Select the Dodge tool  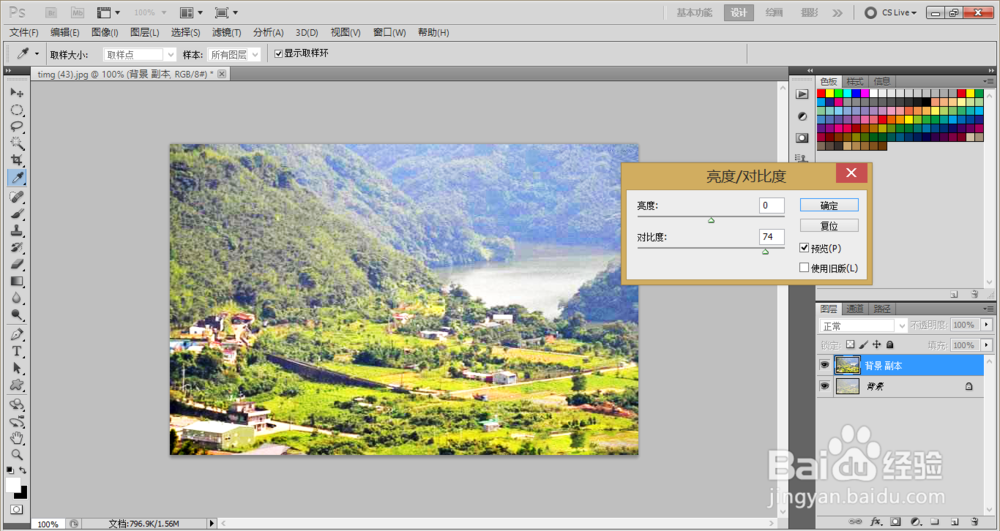17,314
